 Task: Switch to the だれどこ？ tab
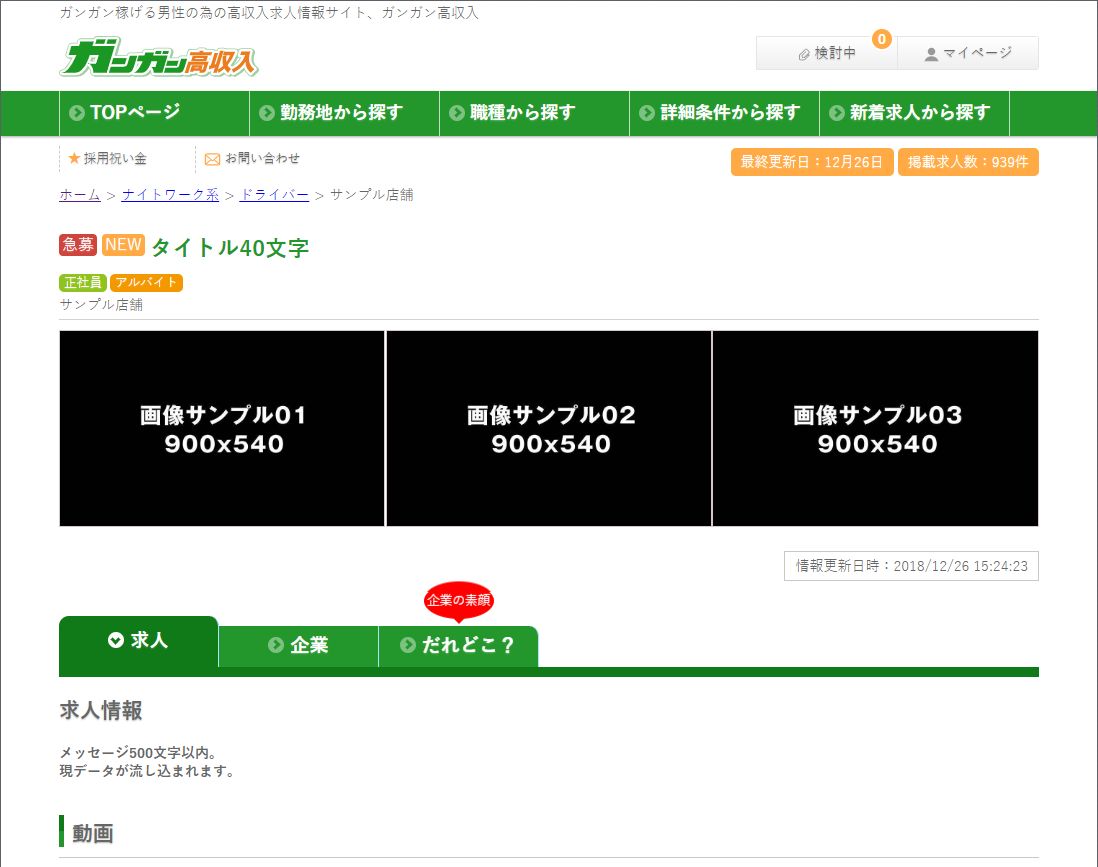click(x=458, y=646)
